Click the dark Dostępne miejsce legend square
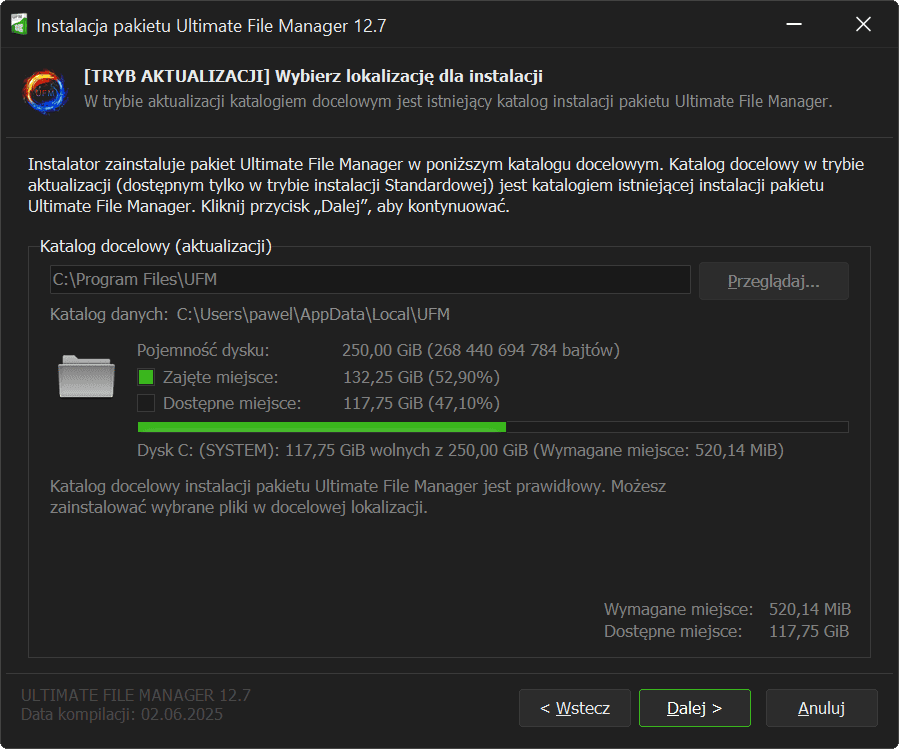The width and height of the screenshot is (899, 749). pyautogui.click(x=146, y=404)
